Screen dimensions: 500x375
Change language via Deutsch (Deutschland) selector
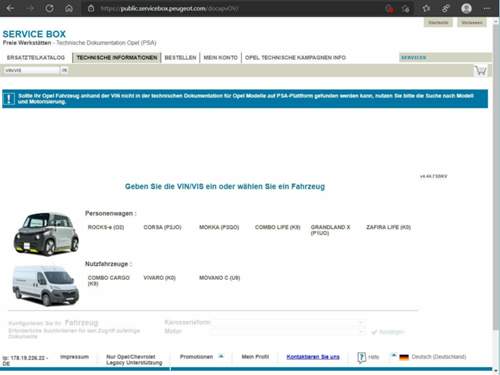439,357
